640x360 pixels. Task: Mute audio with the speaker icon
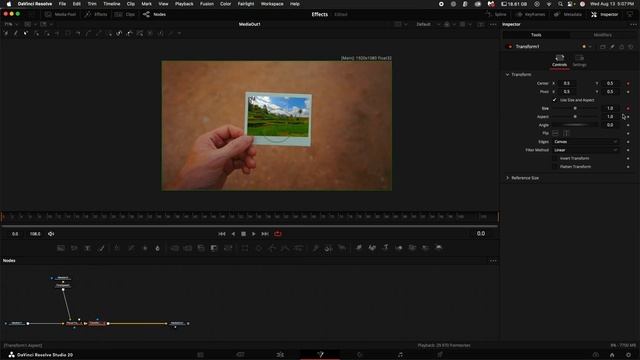(x=51, y=234)
